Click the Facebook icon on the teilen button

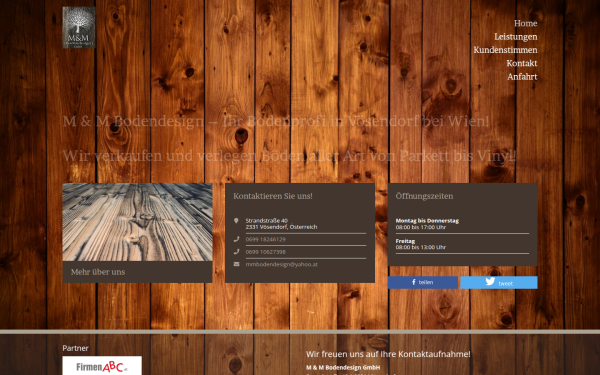414,282
